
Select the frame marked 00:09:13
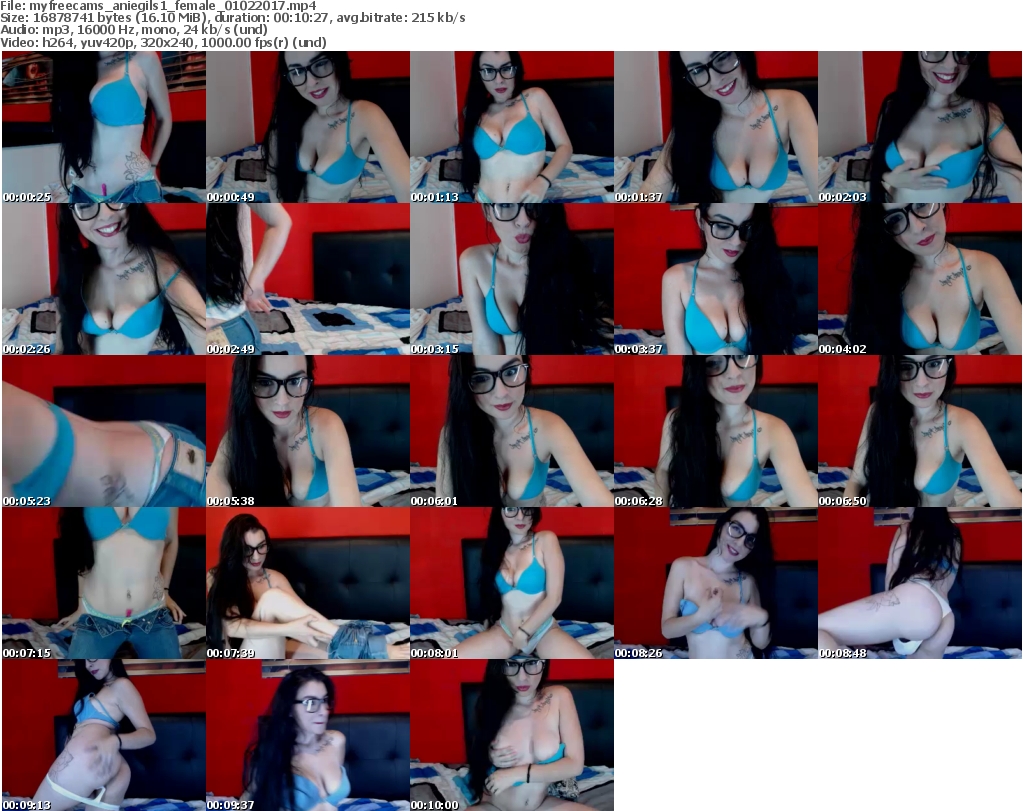104,735
